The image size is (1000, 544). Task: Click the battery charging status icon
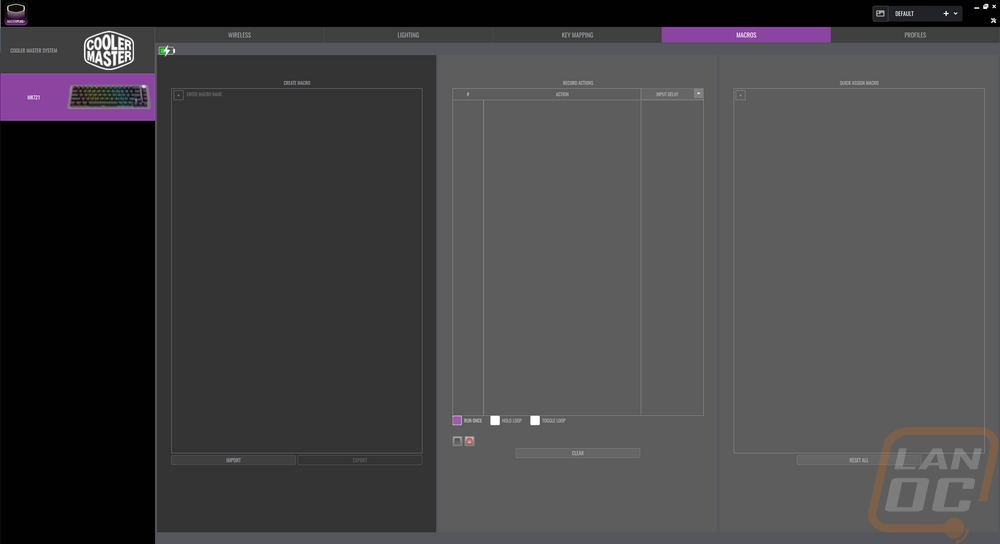click(x=166, y=51)
